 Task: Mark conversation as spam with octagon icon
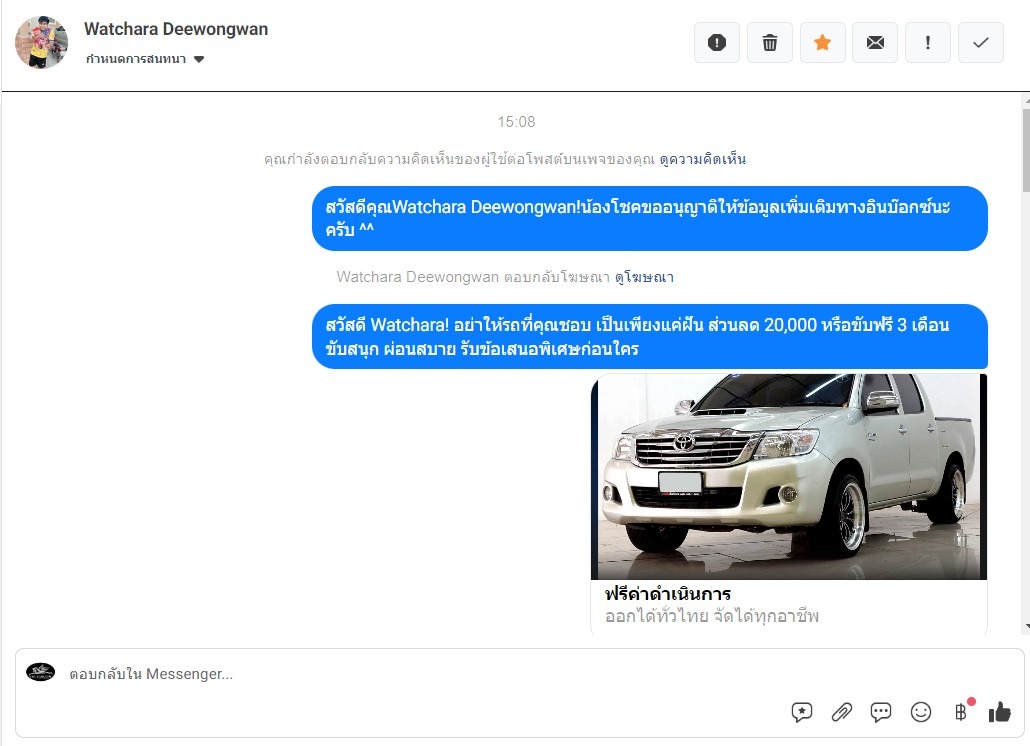pyautogui.click(x=717, y=43)
